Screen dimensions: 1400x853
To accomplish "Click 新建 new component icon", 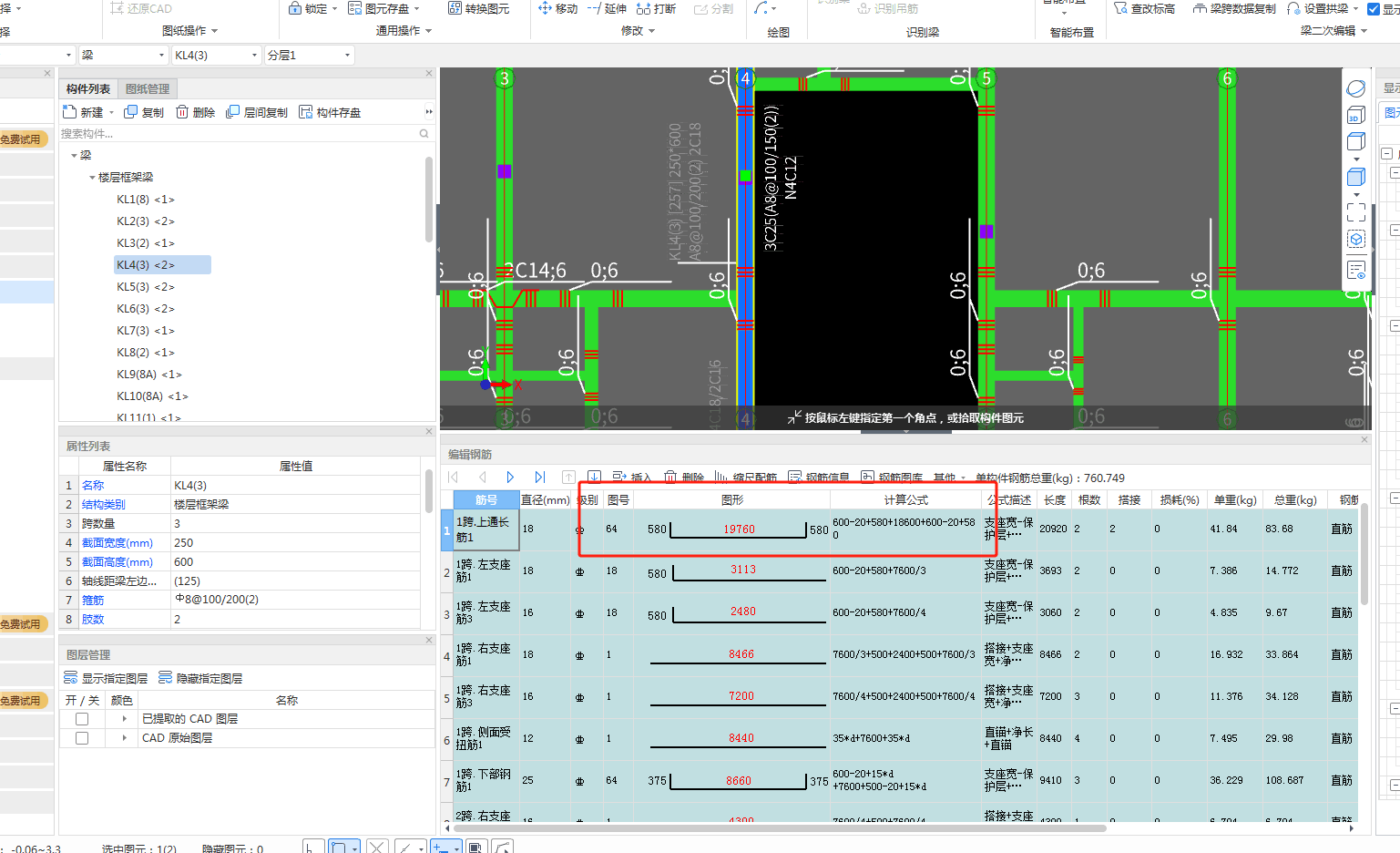I will [x=69, y=112].
